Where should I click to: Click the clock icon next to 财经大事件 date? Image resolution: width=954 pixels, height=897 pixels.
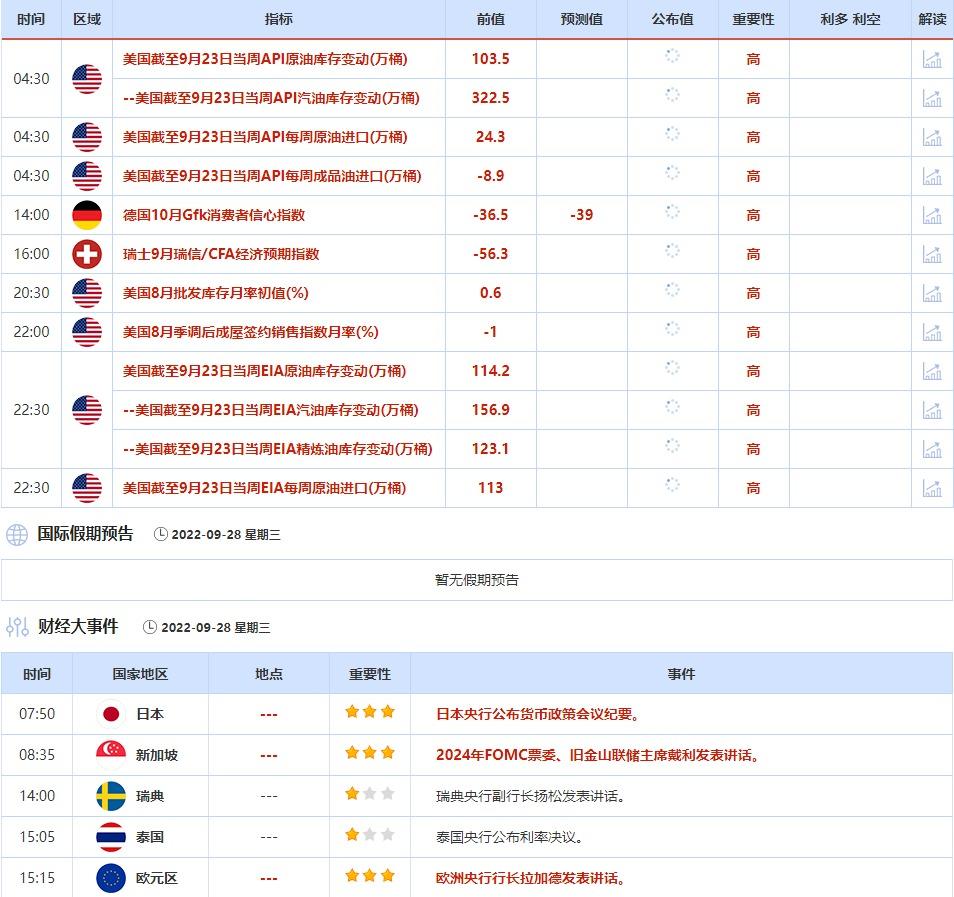(150, 627)
